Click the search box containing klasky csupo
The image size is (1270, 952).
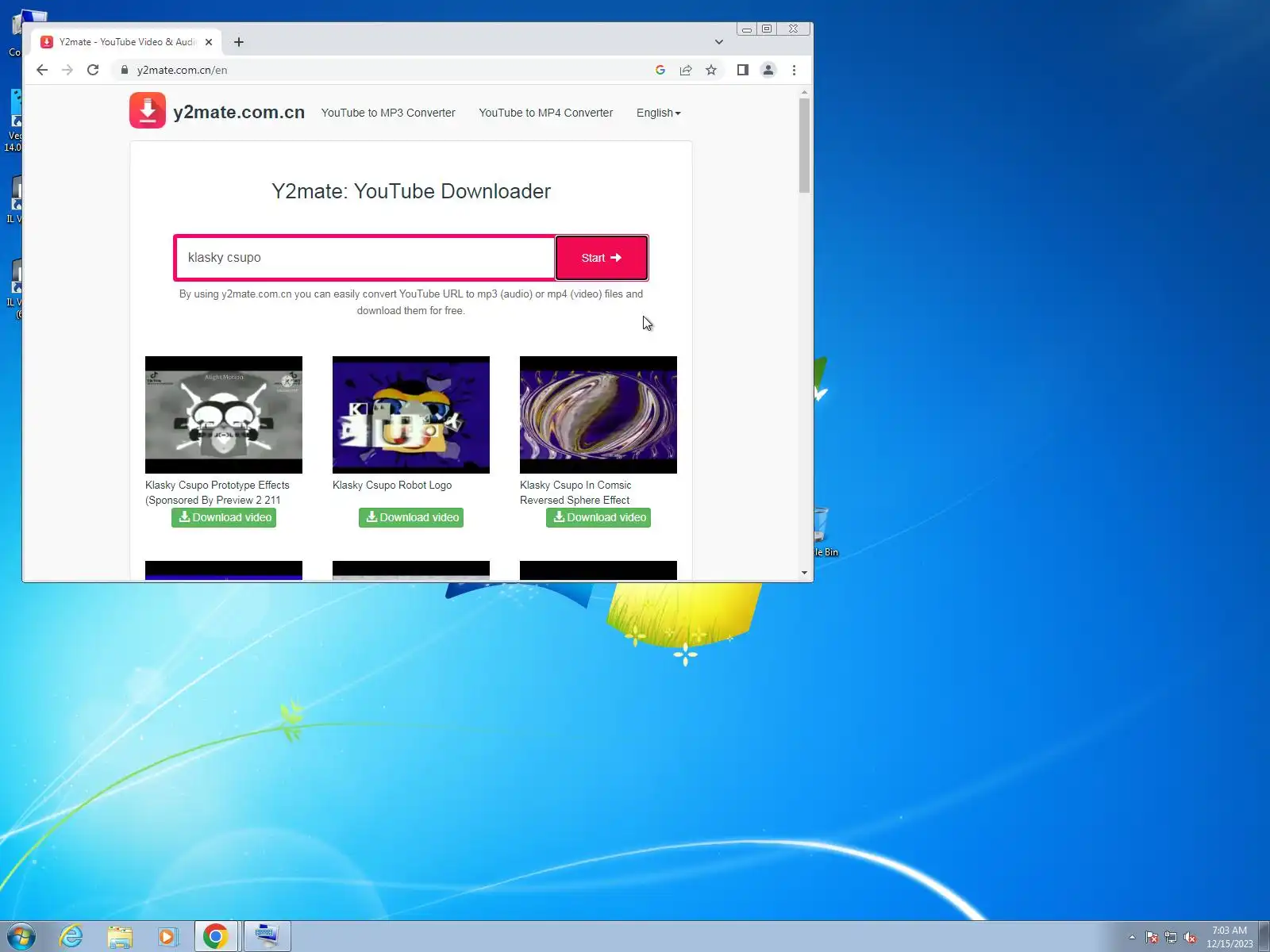[365, 258]
